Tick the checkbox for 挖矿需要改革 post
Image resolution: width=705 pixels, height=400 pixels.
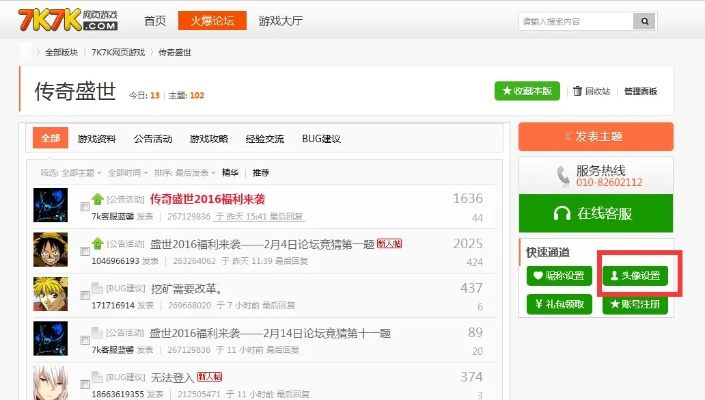85,295
